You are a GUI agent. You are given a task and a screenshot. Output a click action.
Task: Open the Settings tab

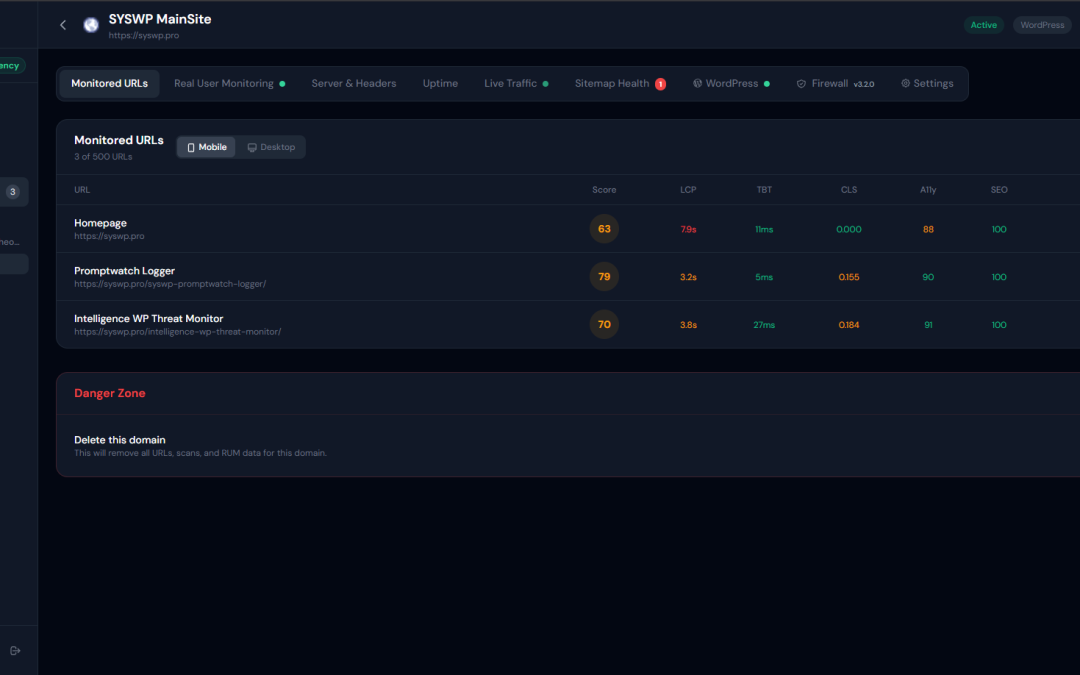click(927, 83)
